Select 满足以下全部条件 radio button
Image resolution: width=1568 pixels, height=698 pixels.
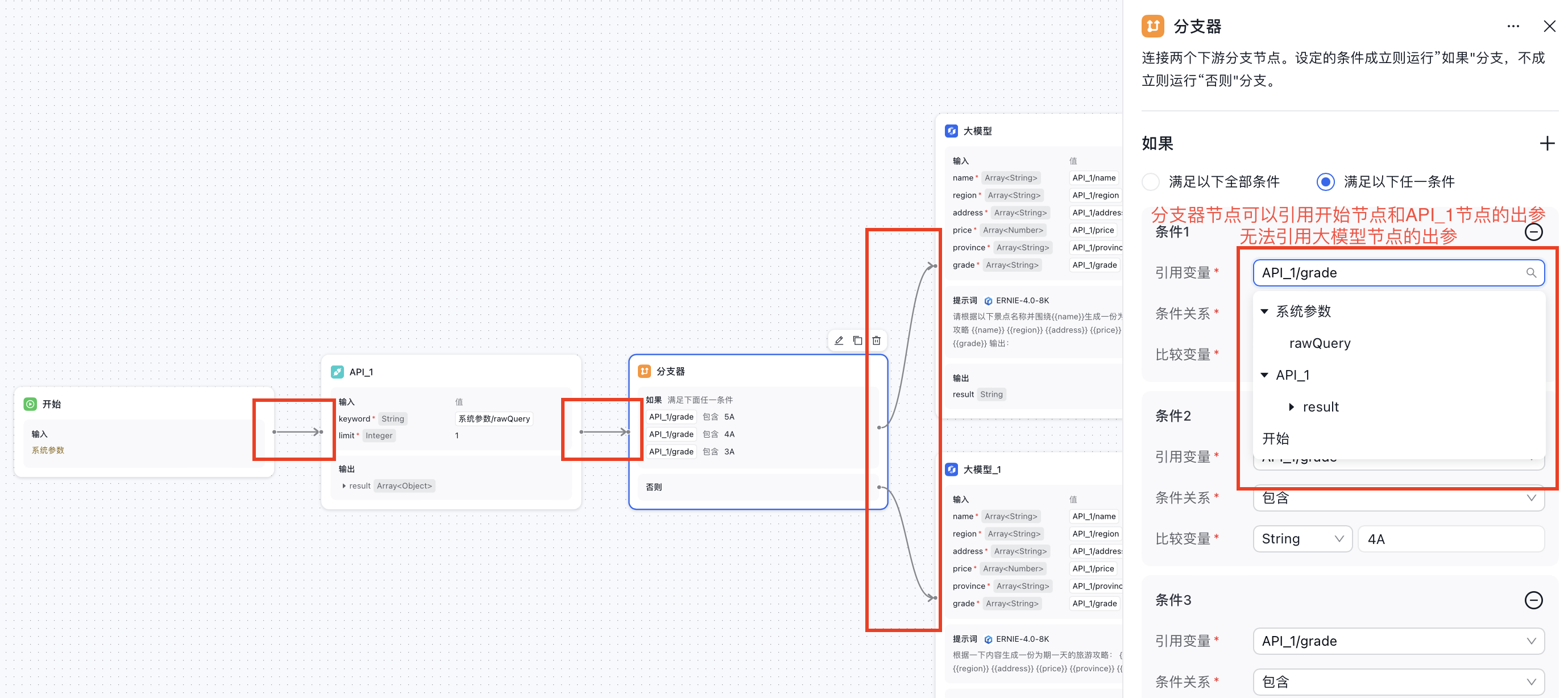(1151, 181)
